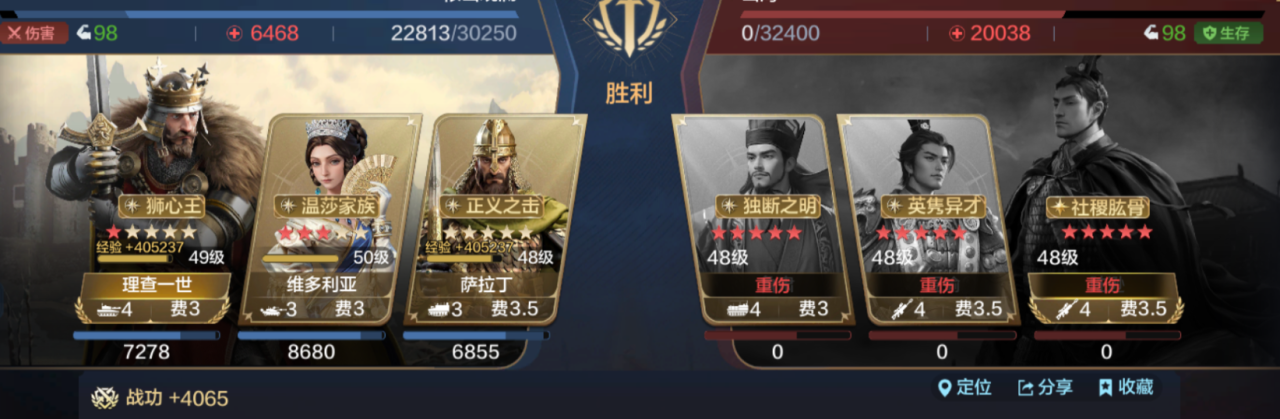Click the 战功 merit badge icon
This screenshot has height=419, width=1280.
105,398
